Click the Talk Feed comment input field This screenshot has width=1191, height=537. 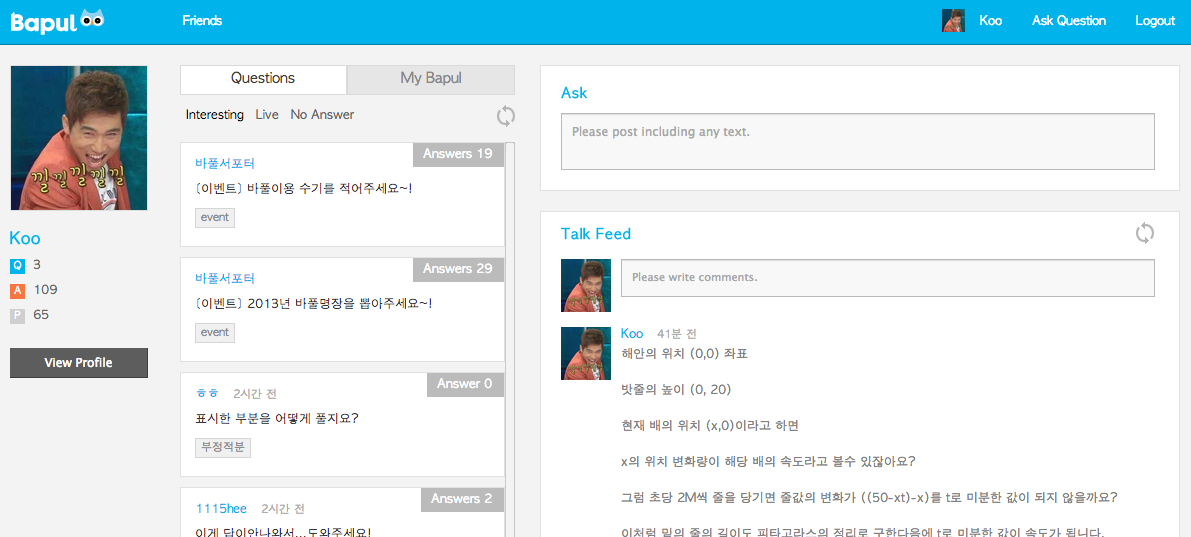pos(887,278)
